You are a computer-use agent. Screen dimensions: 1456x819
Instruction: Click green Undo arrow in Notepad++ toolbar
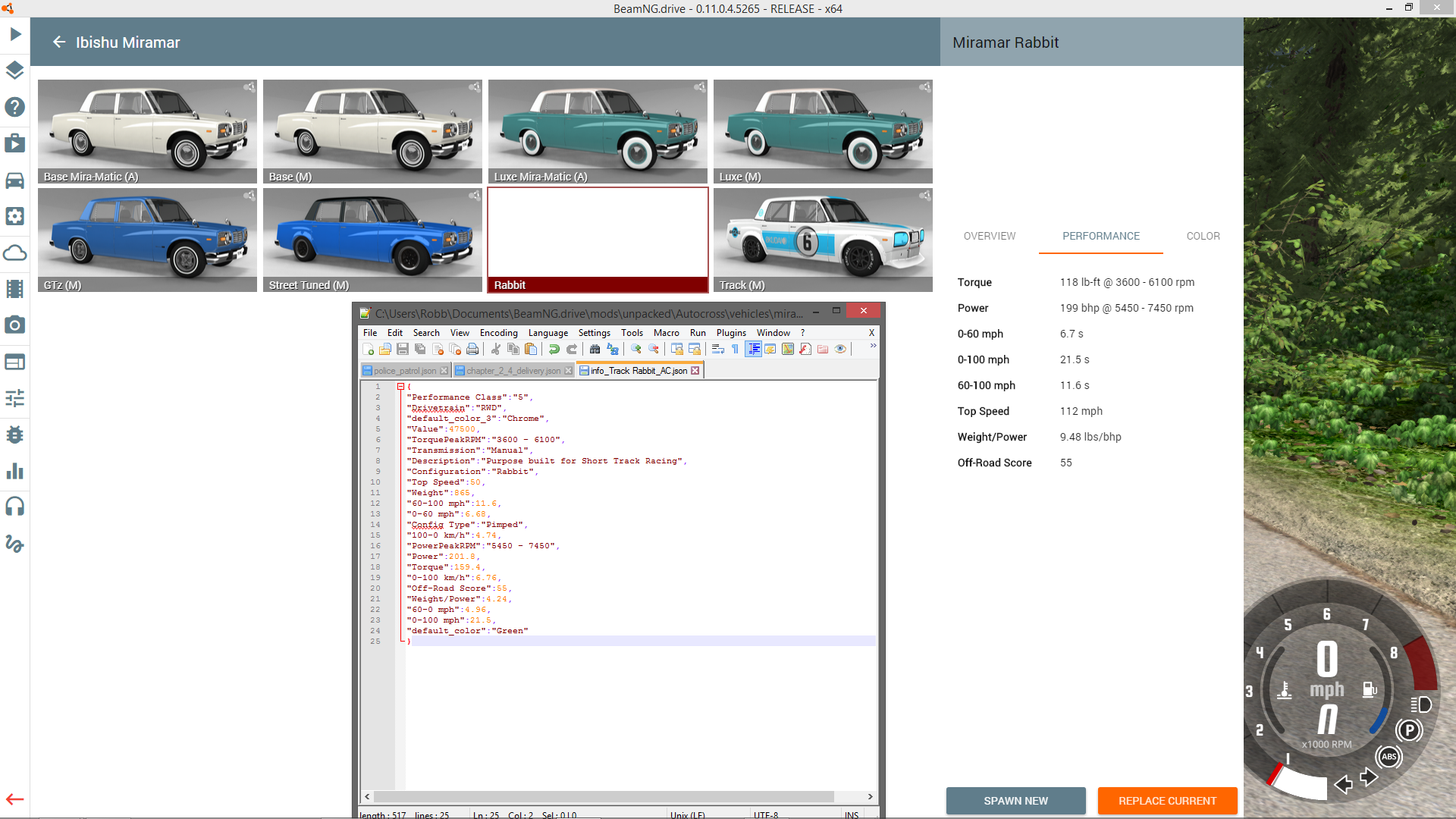pyautogui.click(x=554, y=349)
